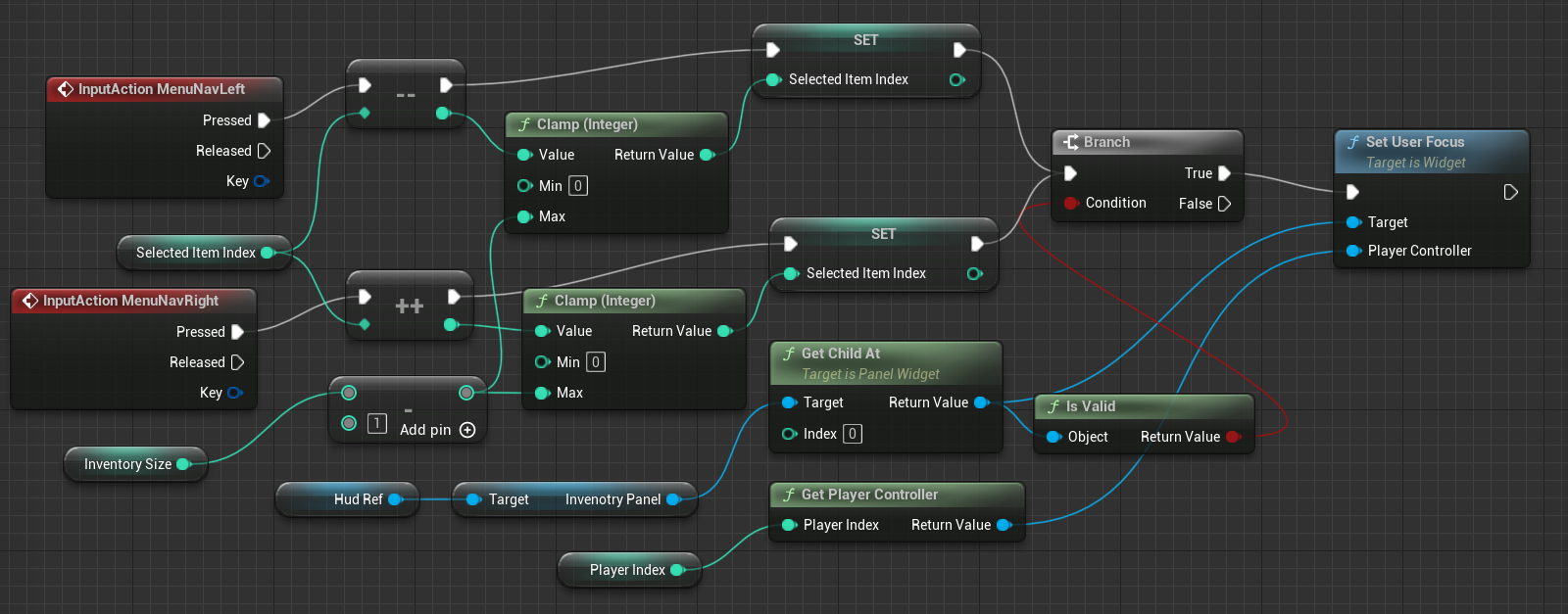Edit the Min value of lower Clamp node

(x=596, y=362)
